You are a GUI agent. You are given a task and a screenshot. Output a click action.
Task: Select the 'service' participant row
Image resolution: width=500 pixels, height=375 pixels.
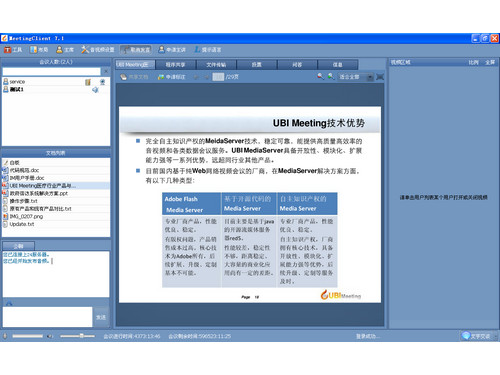56,82
